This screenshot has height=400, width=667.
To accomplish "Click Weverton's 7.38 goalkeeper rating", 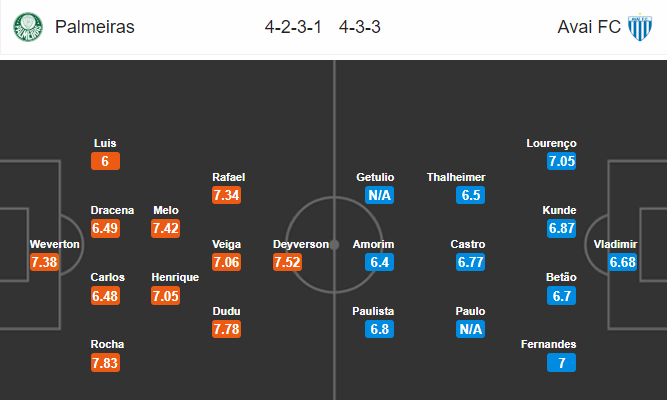I will pos(46,262).
